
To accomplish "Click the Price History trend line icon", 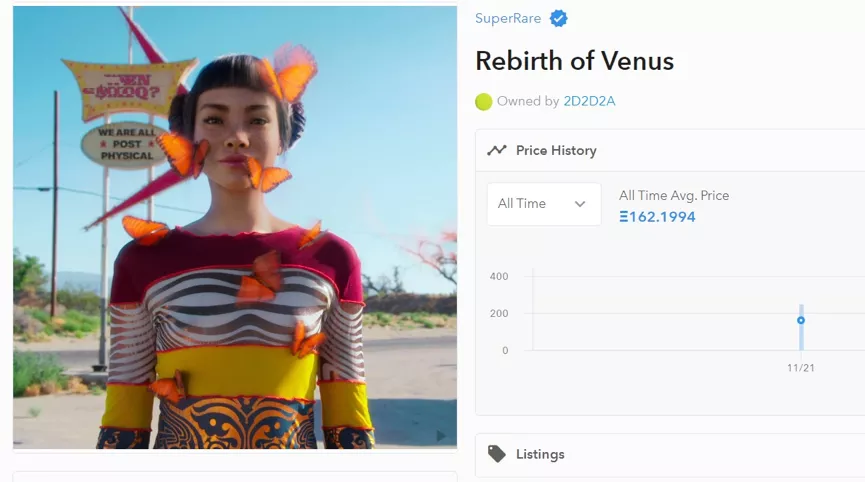I will (x=496, y=150).
